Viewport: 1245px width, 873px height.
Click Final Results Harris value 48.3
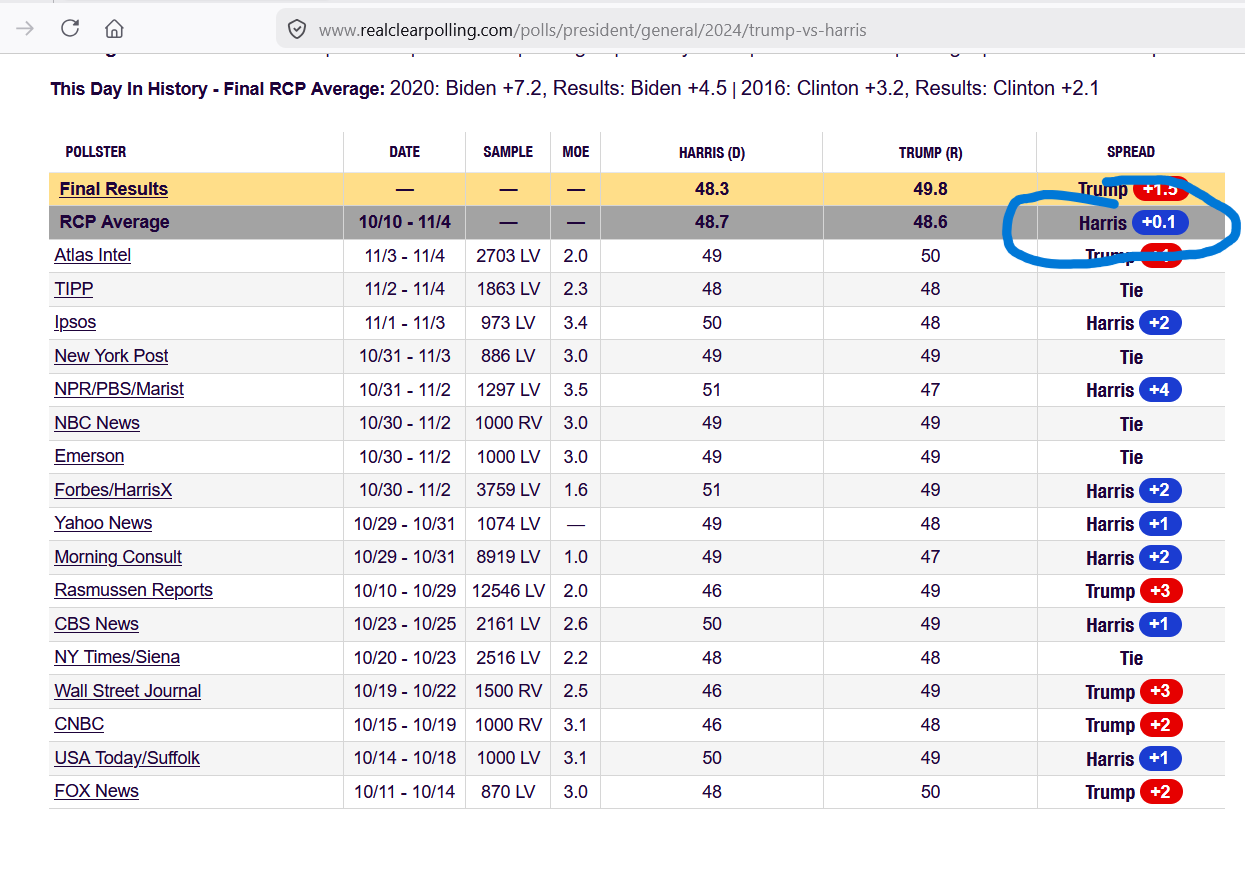point(712,189)
